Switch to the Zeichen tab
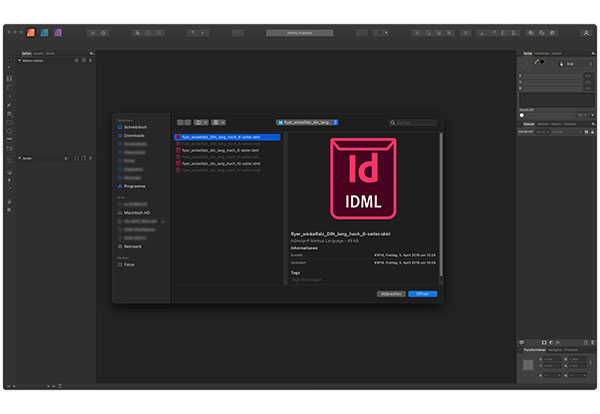600x414 pixels. point(543,124)
